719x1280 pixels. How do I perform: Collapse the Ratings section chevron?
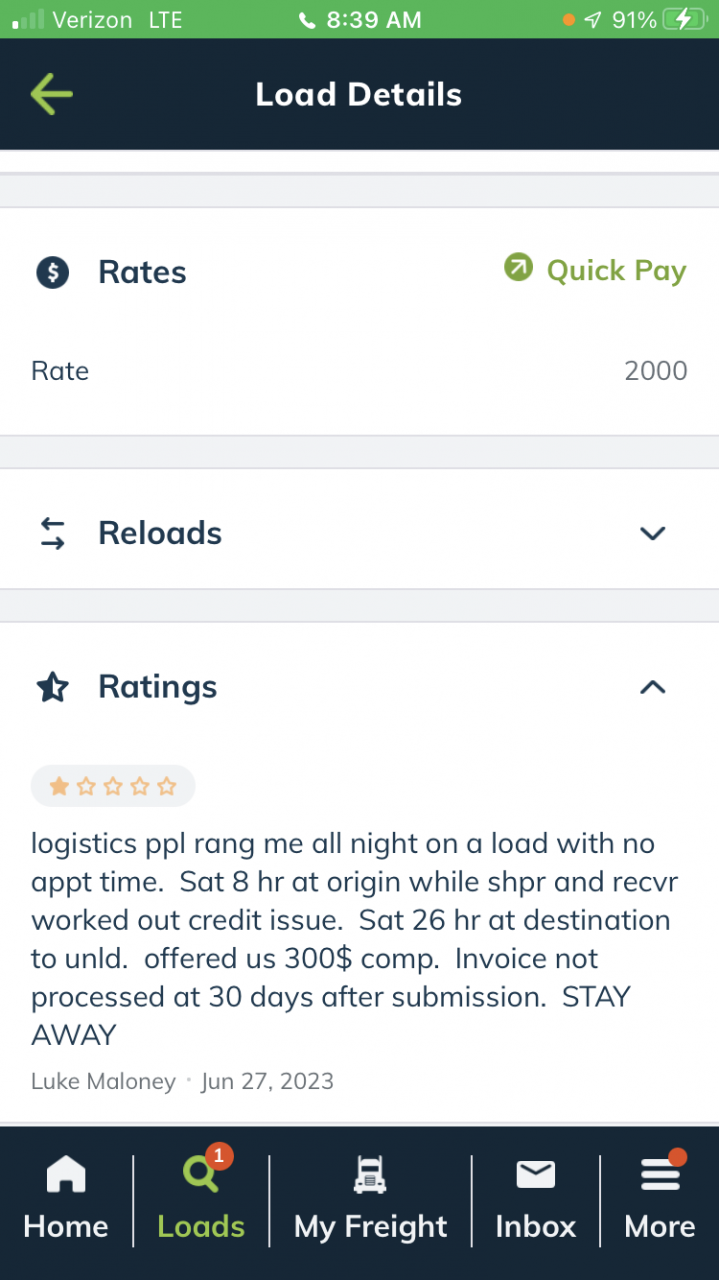click(x=652, y=687)
